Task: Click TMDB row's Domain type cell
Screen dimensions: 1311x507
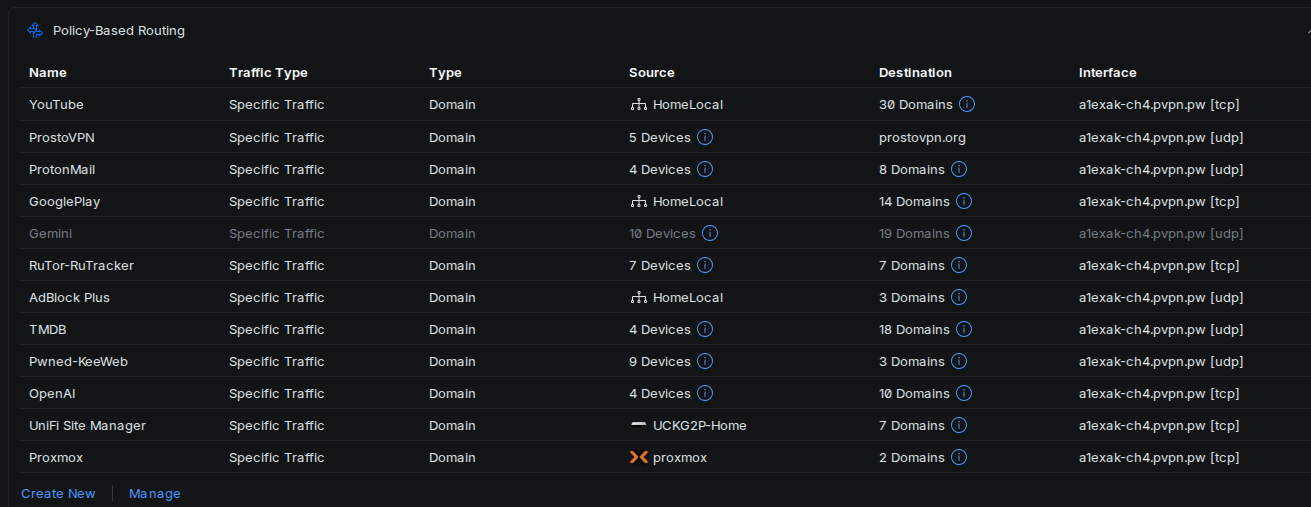Action: [452, 329]
